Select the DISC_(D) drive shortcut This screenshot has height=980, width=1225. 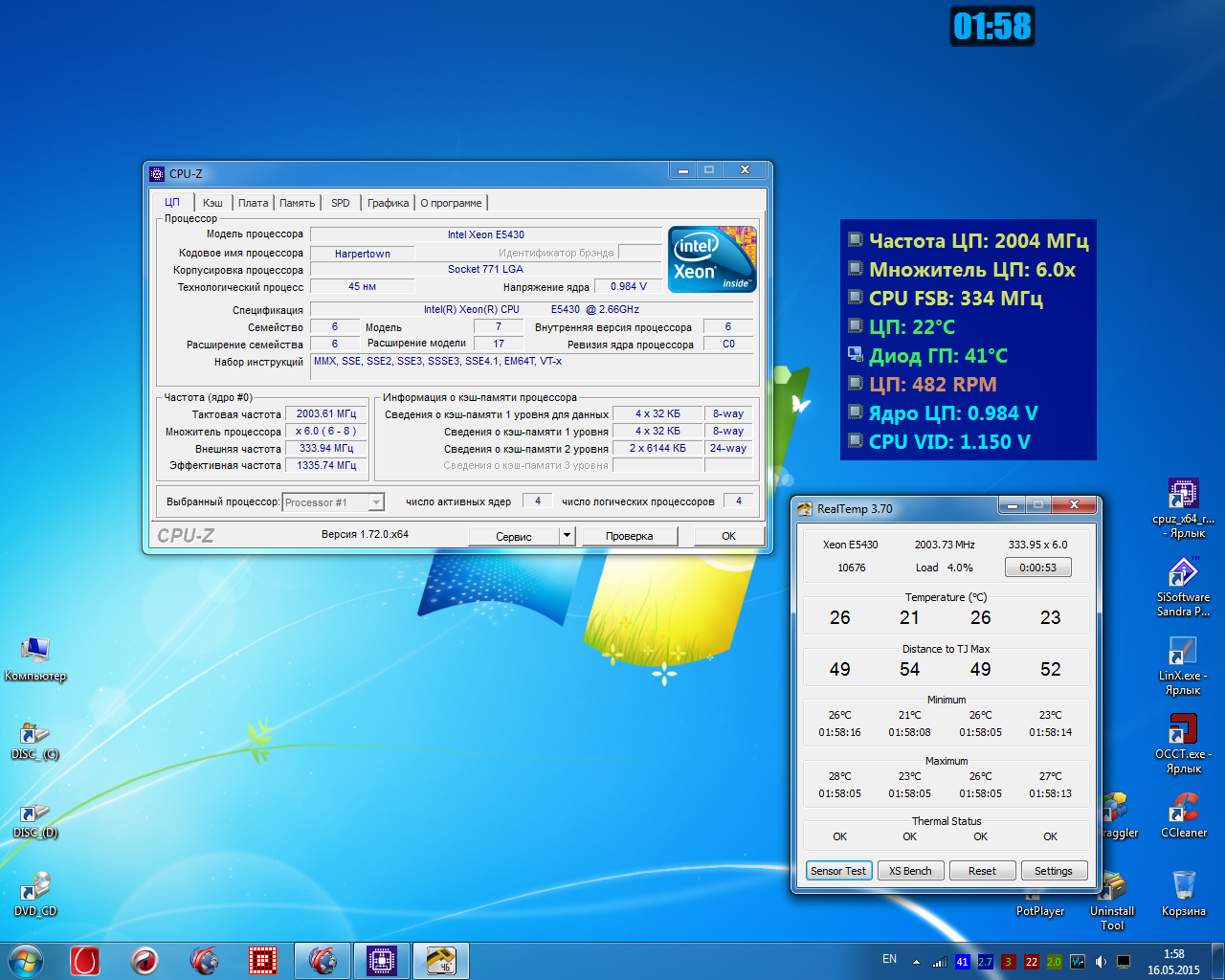coord(35,819)
